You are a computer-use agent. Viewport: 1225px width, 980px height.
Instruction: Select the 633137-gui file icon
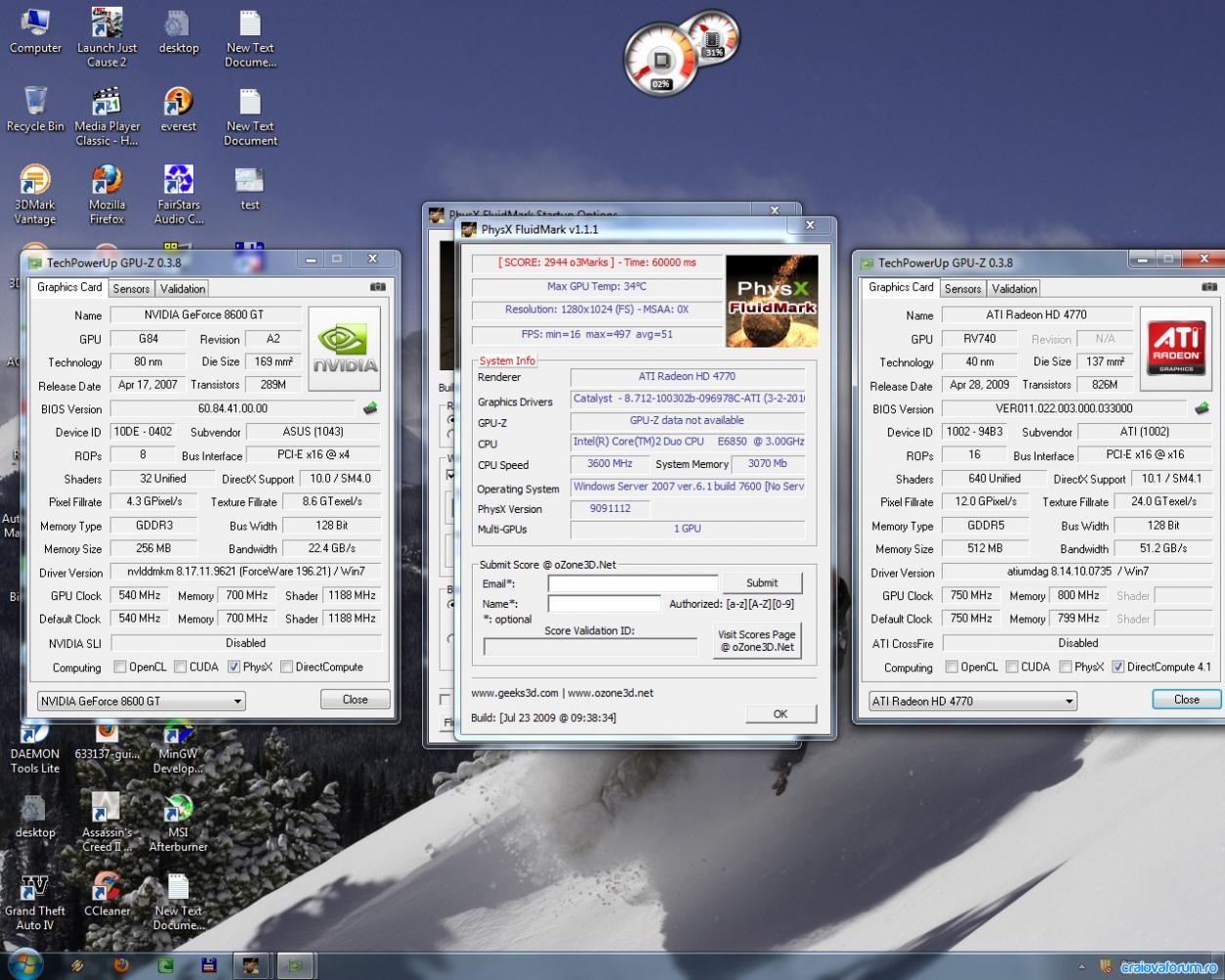[106, 743]
